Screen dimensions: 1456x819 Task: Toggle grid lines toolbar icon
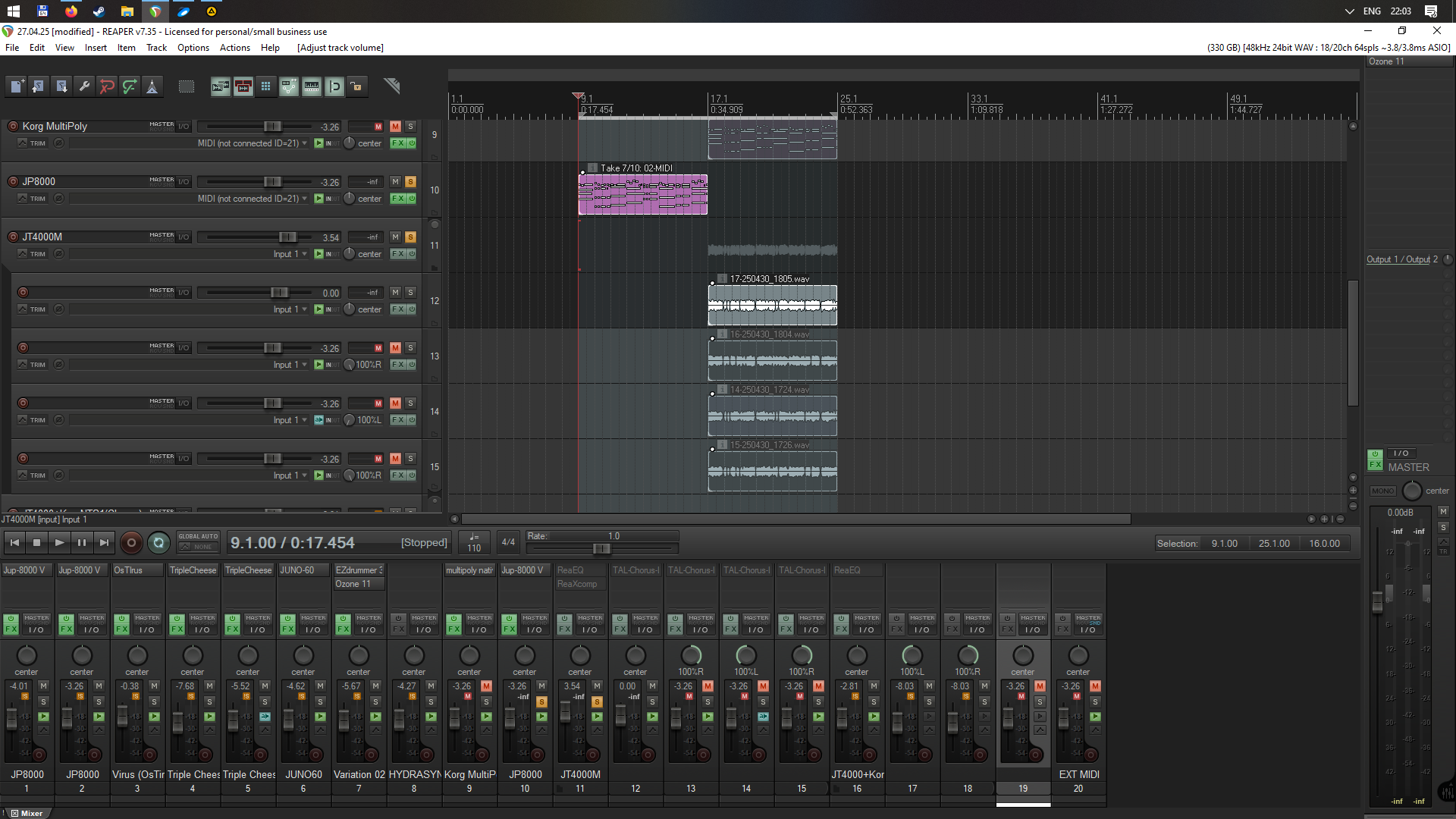(x=266, y=86)
